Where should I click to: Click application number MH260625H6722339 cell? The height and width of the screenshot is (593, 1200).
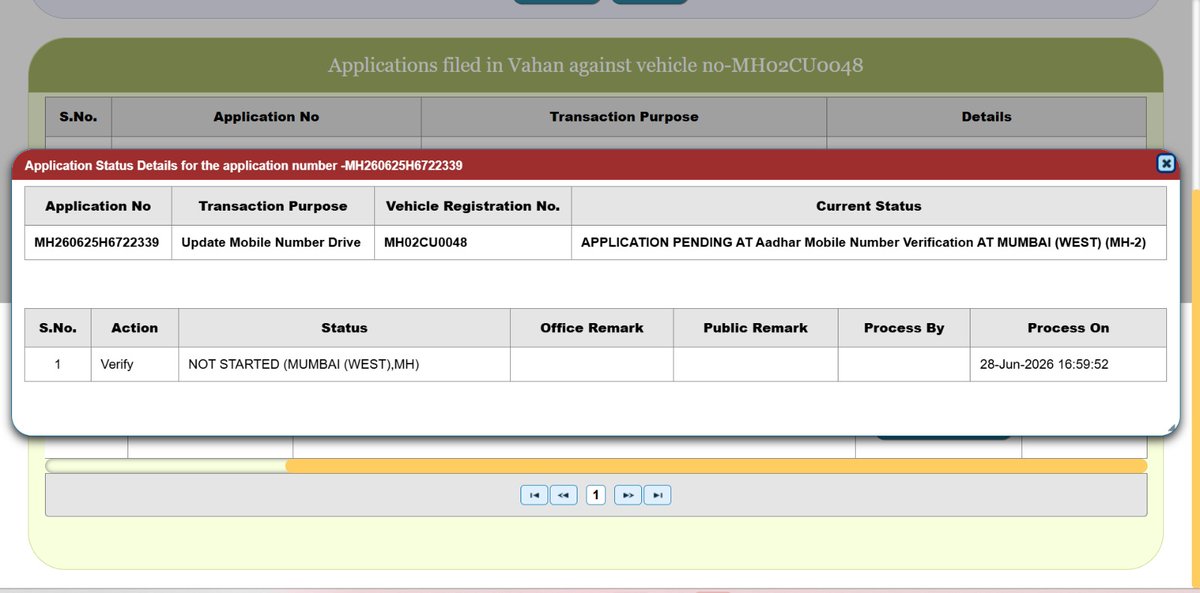coord(98,242)
